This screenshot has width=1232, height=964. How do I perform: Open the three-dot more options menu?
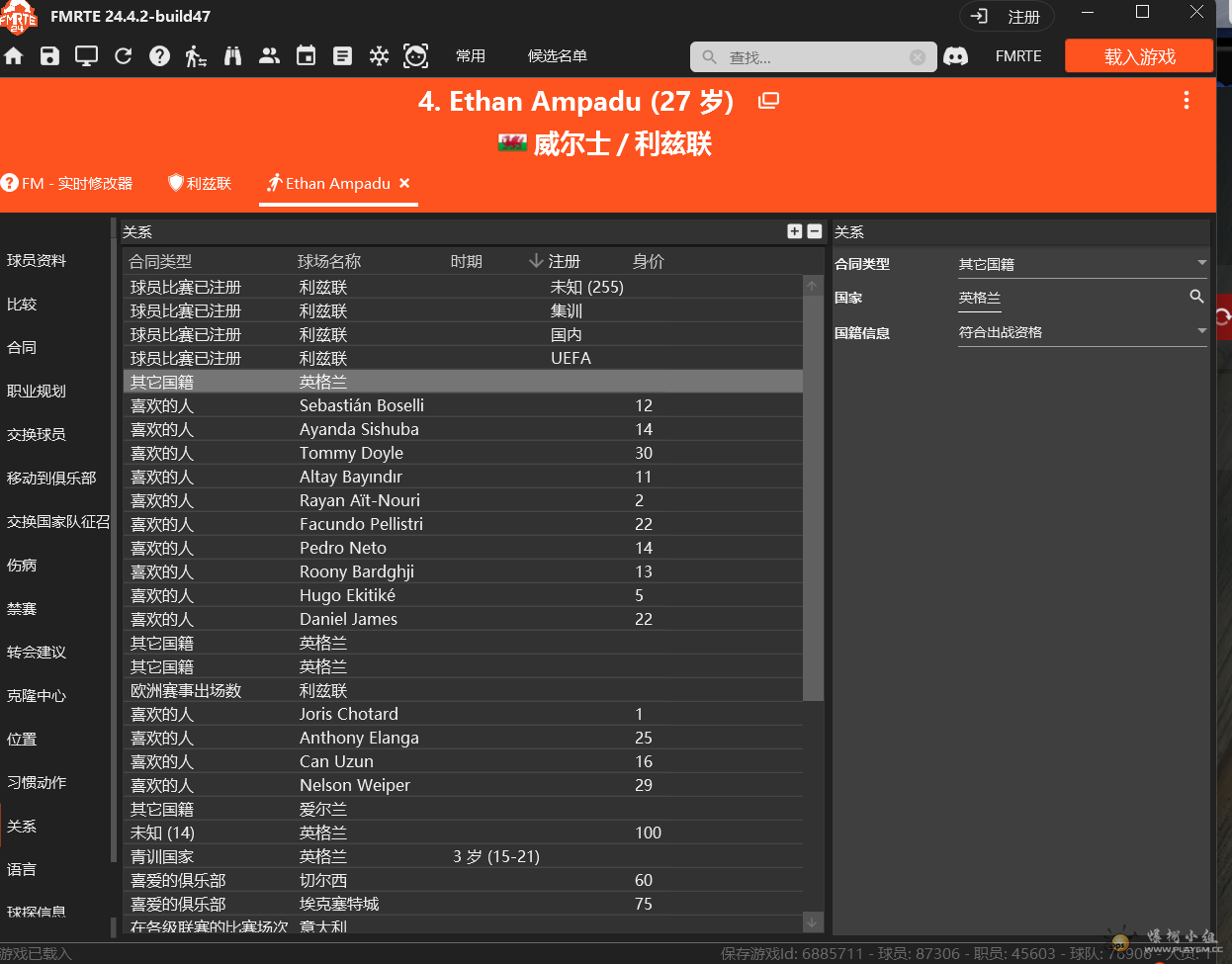pos(1187,100)
